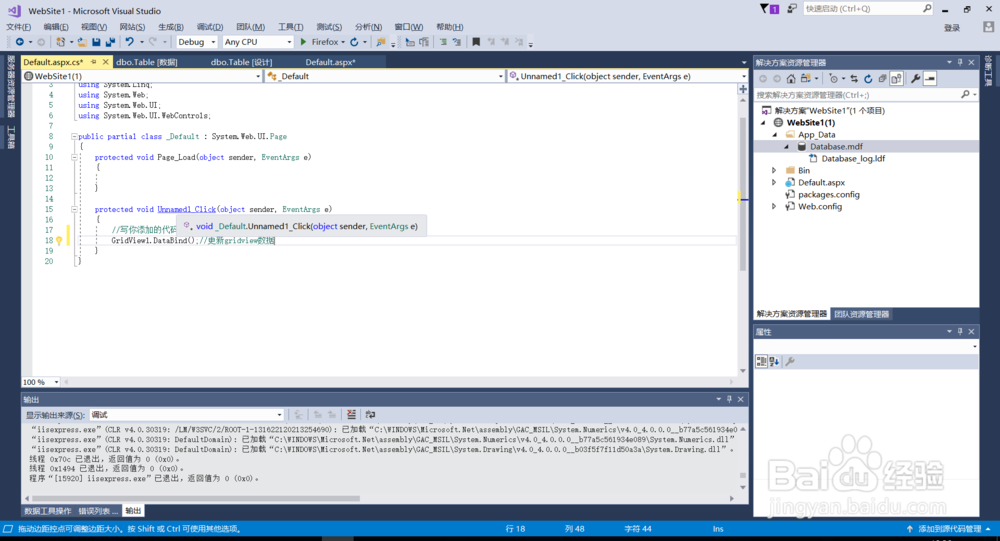Select packages.config in Solution Explorer
Screen dimensions: 1000x541
coord(828,195)
